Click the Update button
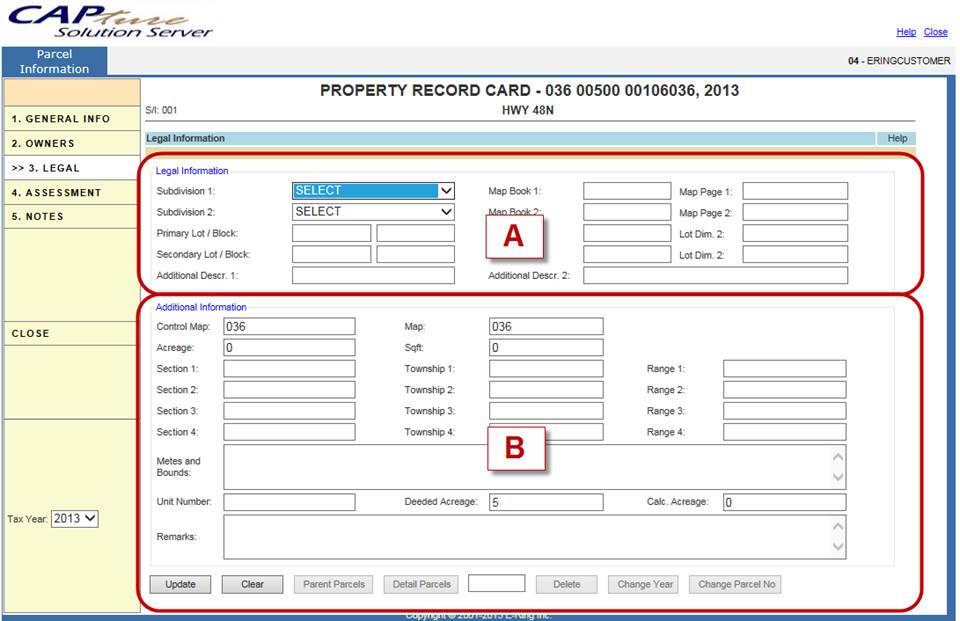This screenshot has height=621, width=960. pyautogui.click(x=181, y=584)
